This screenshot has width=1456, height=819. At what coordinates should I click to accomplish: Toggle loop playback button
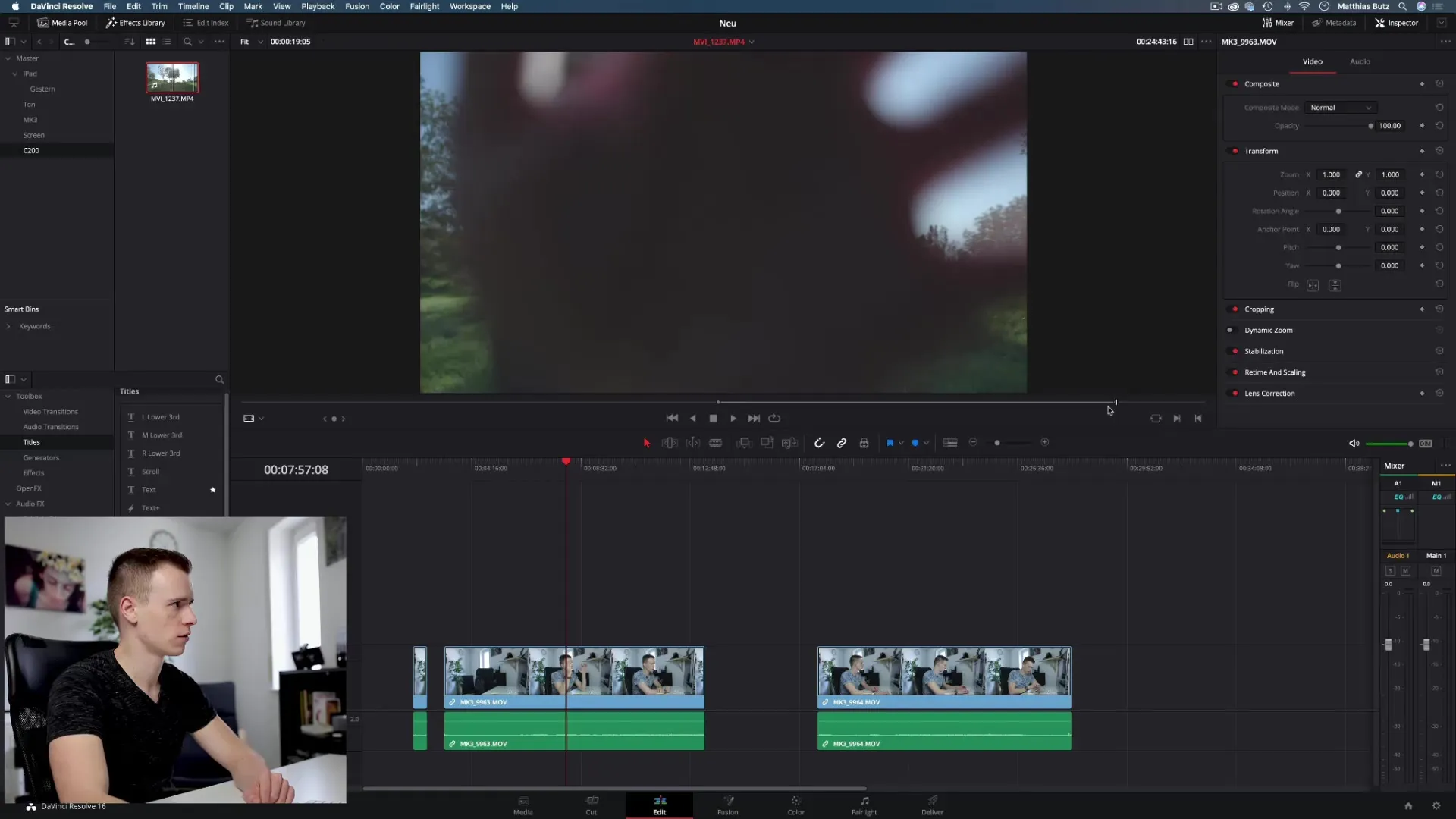(x=774, y=419)
